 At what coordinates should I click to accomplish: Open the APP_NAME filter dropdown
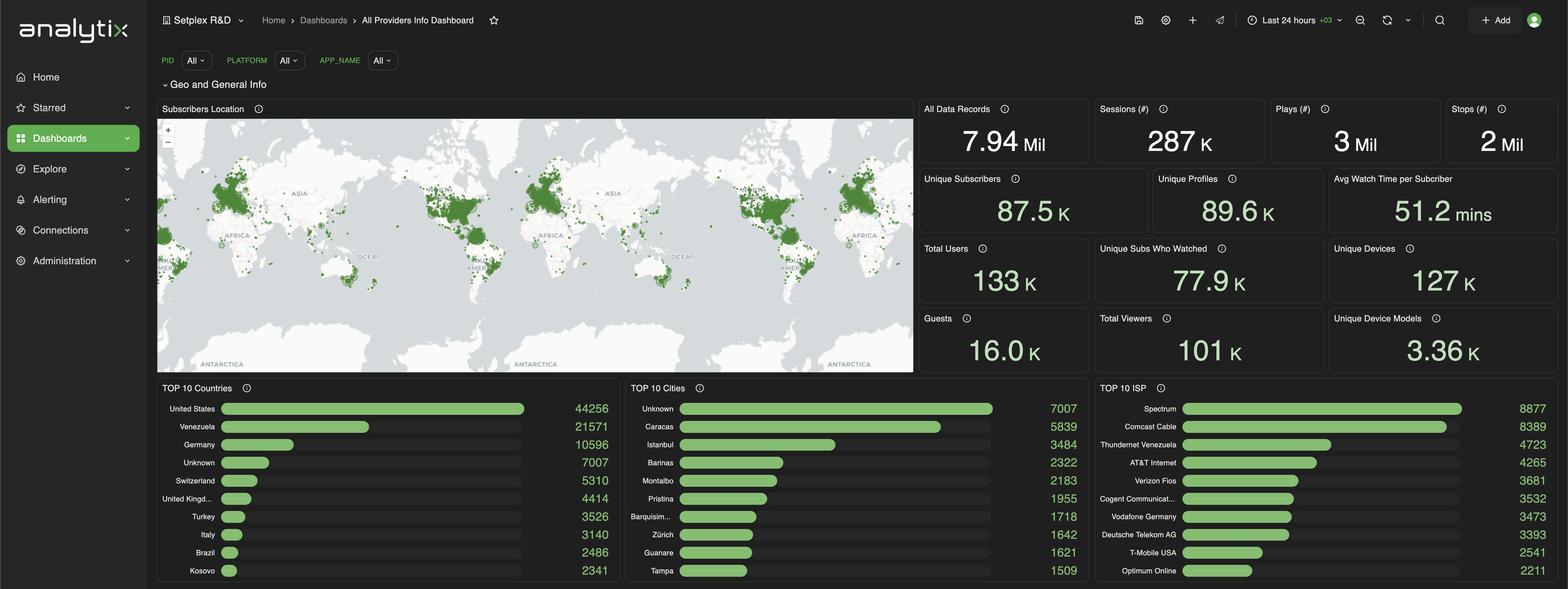[382, 60]
